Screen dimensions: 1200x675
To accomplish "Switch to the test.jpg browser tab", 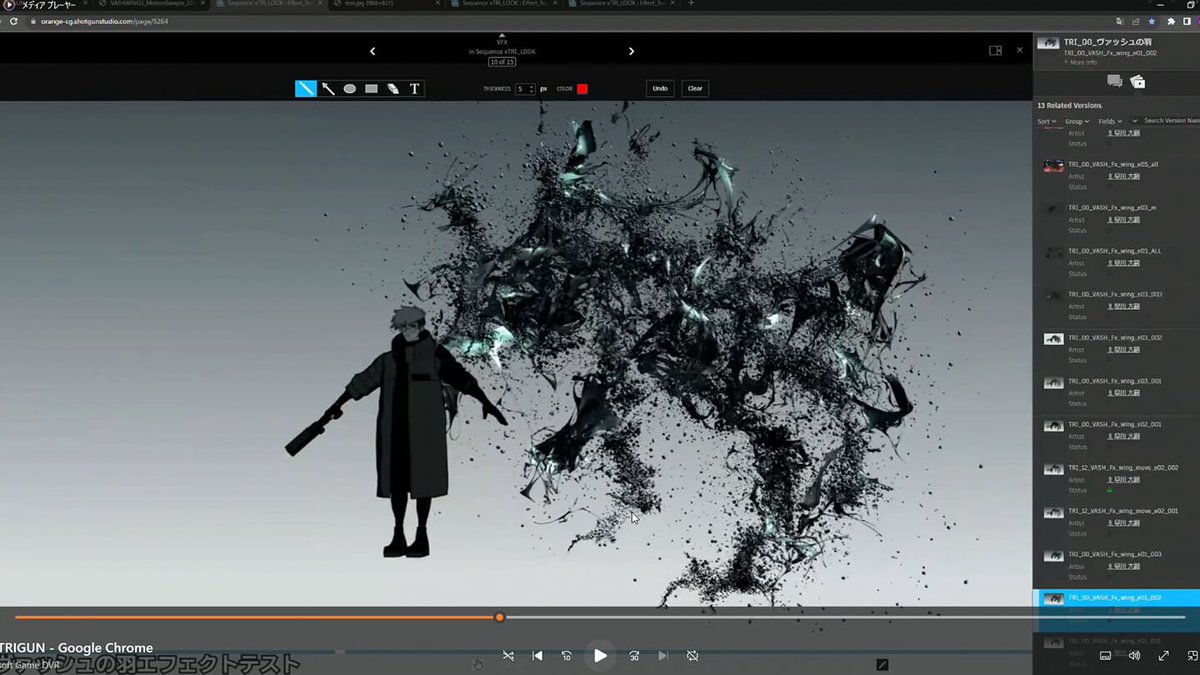I will [386, 4].
